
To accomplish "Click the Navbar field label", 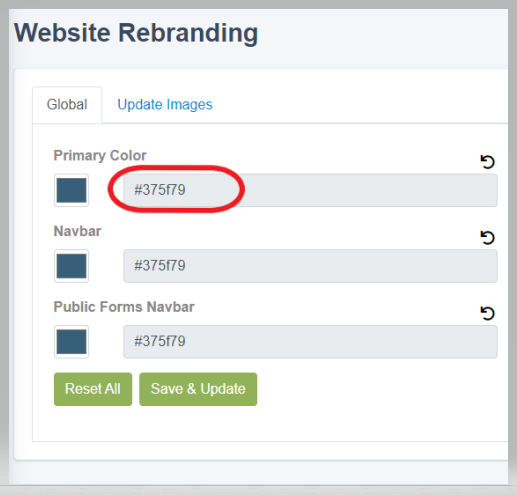I will coord(77,231).
